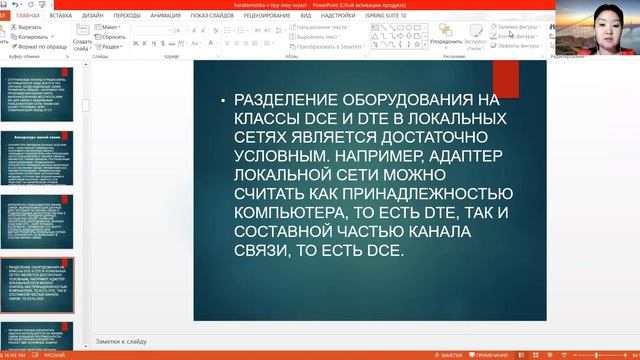Open Макет layout dropdown

point(108,27)
